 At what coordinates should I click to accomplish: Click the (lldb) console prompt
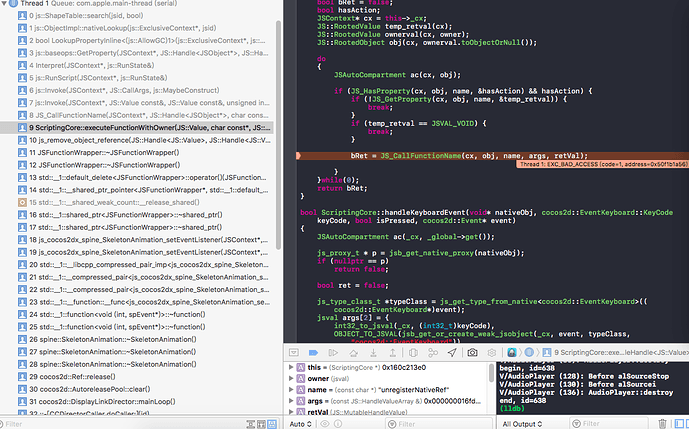point(511,408)
